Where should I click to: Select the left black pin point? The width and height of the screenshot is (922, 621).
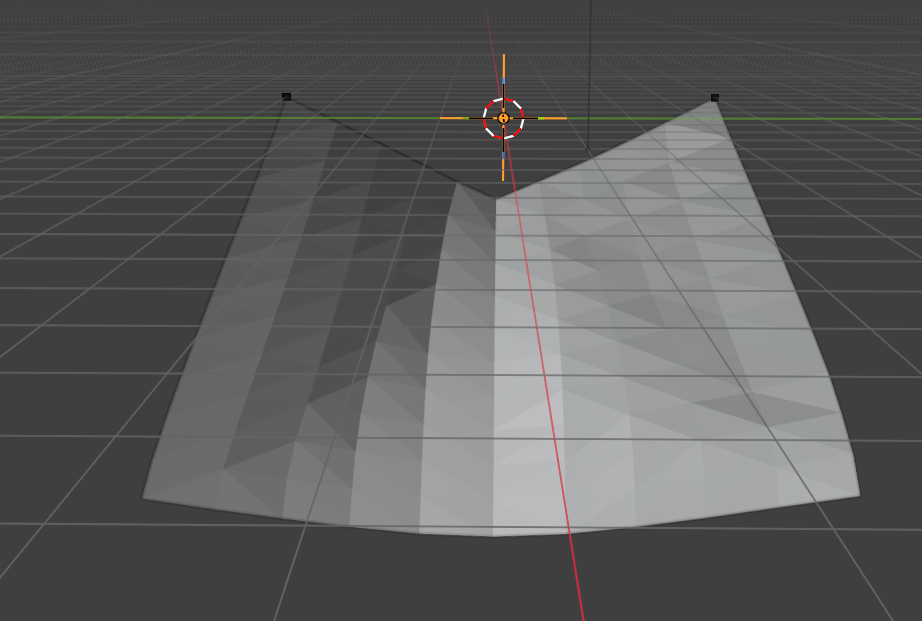pyautogui.click(x=287, y=97)
